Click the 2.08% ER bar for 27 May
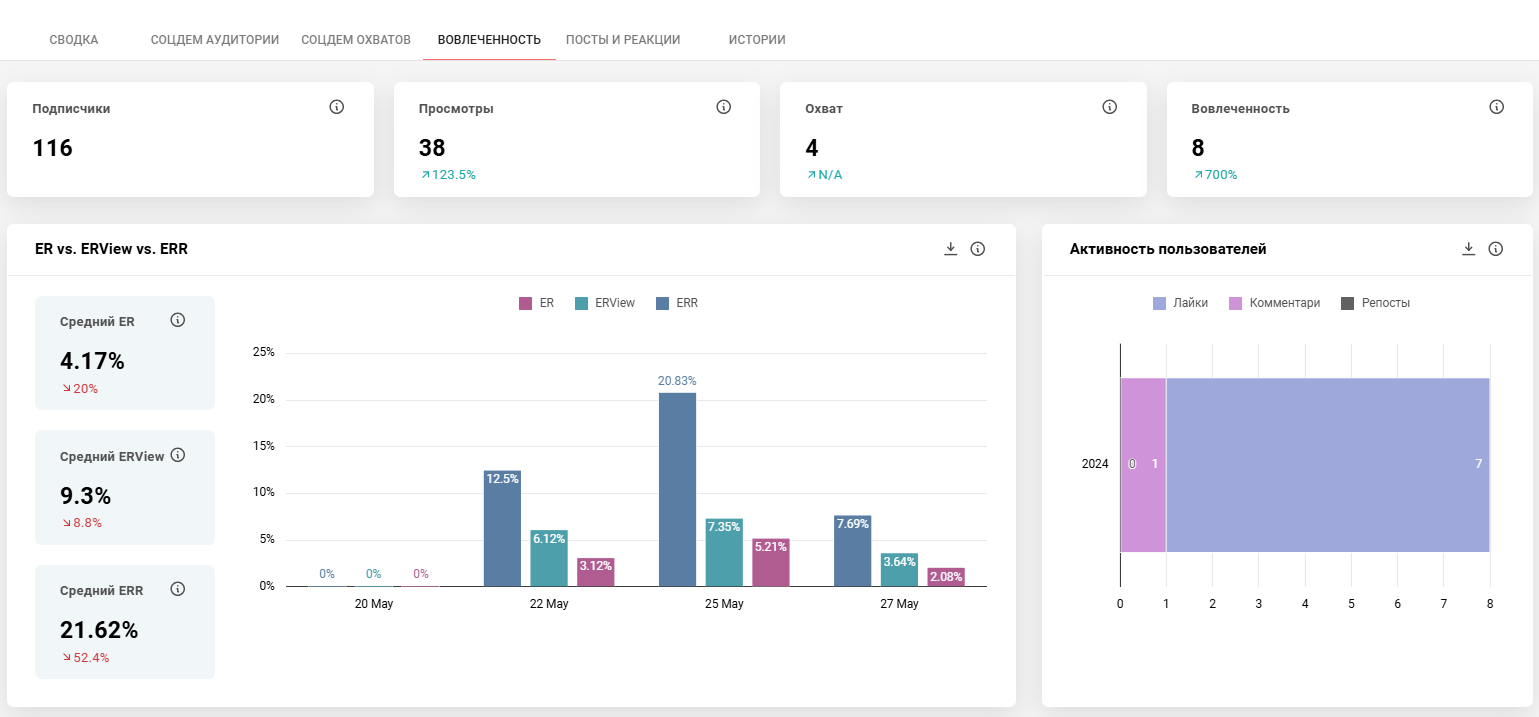 coord(946,577)
